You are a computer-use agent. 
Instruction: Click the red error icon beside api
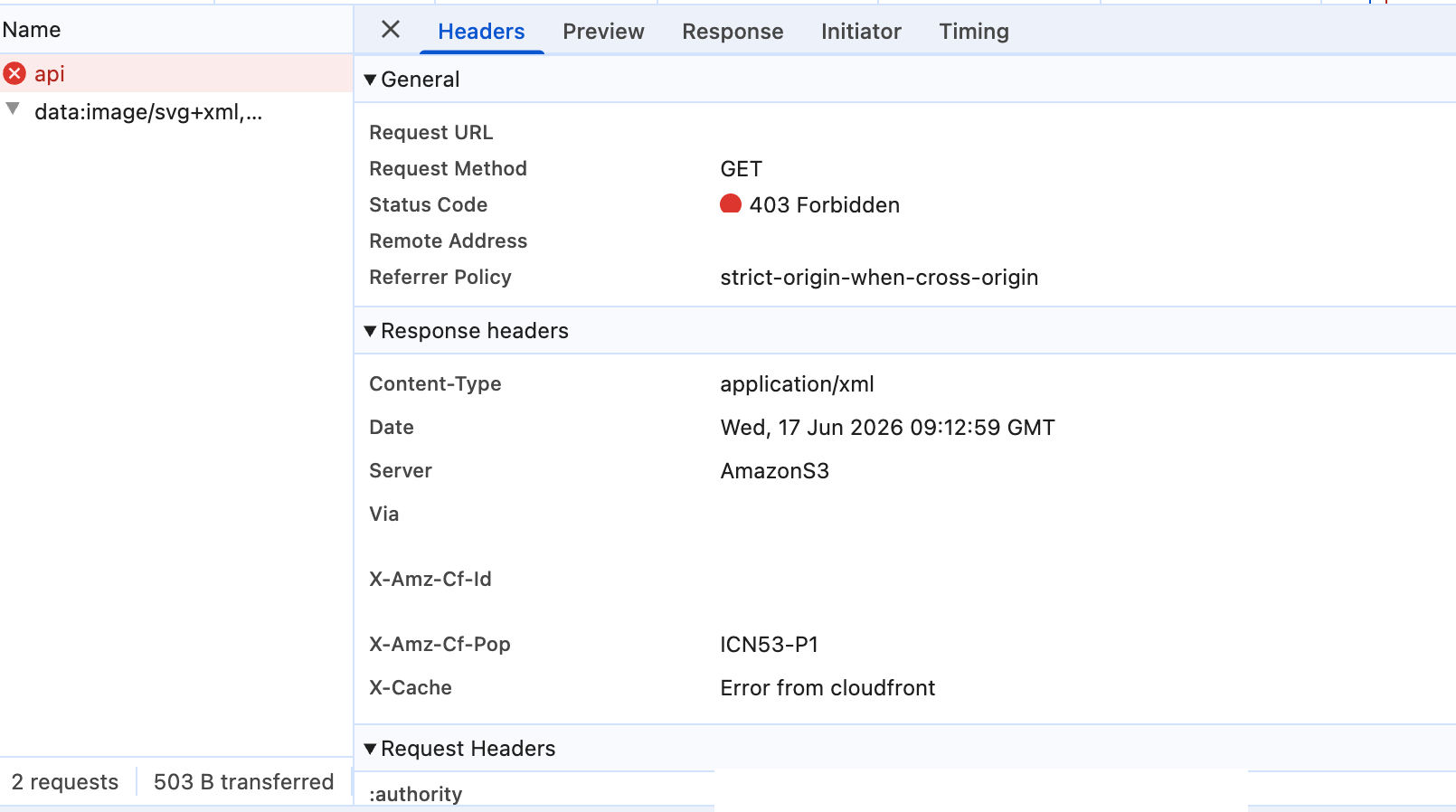(x=14, y=73)
